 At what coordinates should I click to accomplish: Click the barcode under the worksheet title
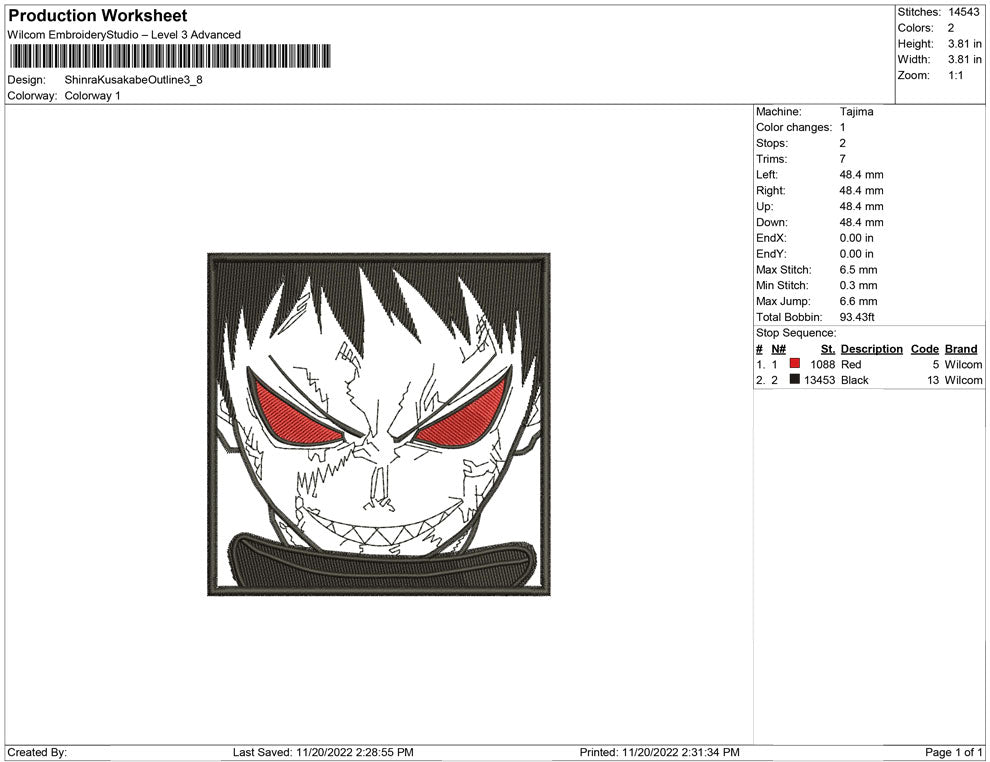pyautogui.click(x=170, y=56)
